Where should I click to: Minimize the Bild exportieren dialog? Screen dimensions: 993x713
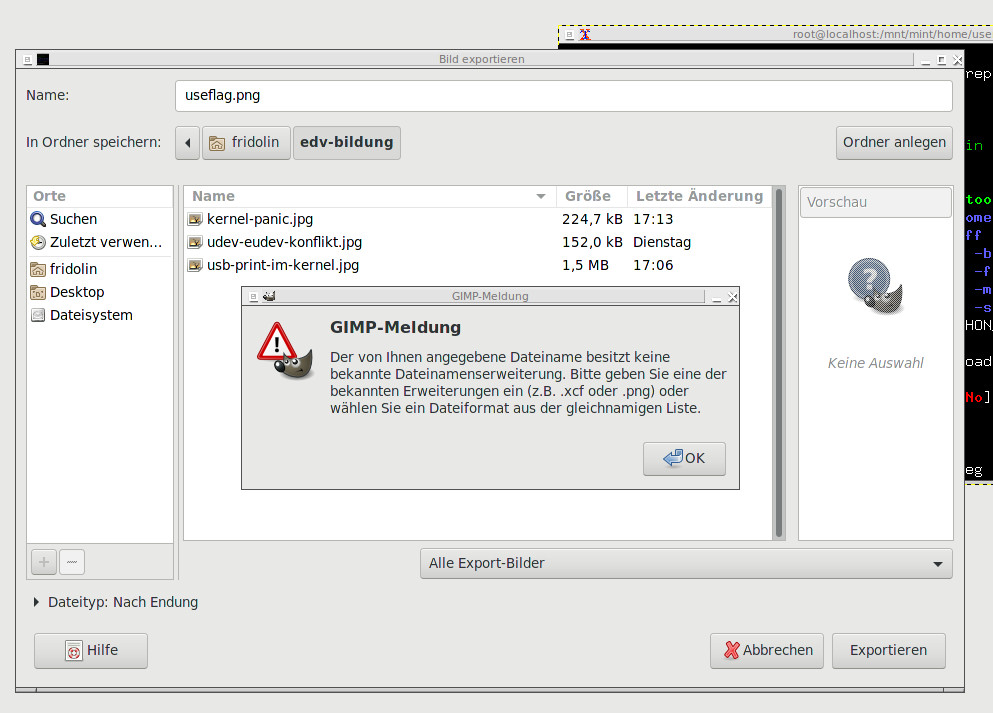[926, 60]
